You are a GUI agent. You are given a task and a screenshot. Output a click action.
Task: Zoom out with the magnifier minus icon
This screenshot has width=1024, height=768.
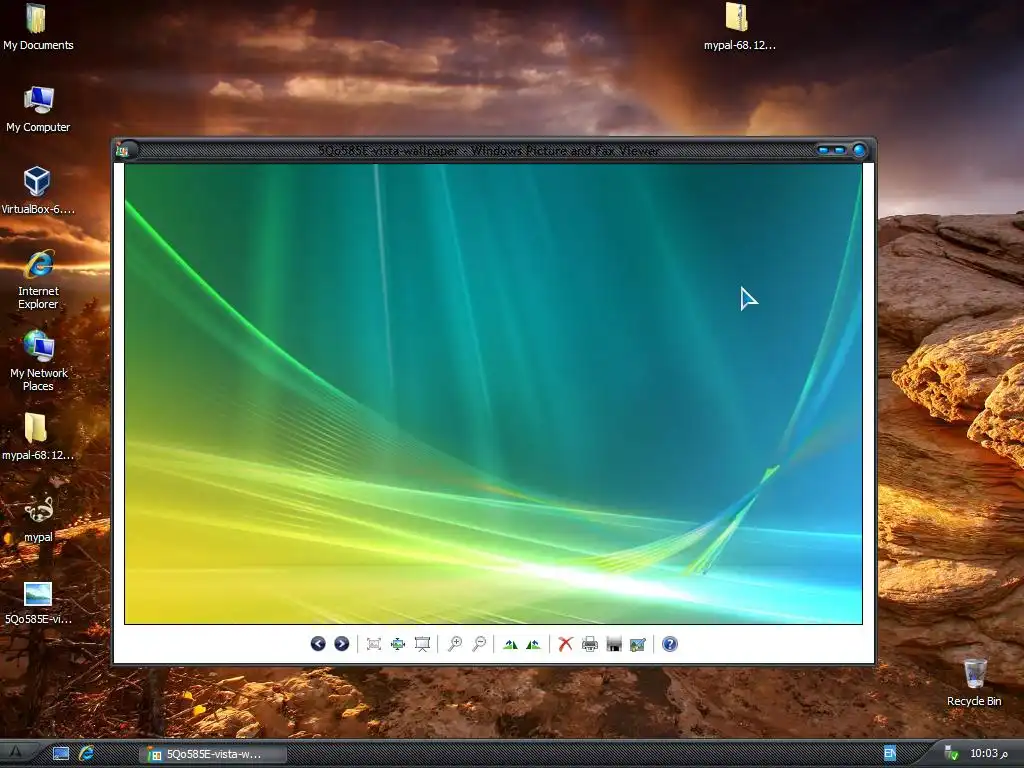[479, 645]
